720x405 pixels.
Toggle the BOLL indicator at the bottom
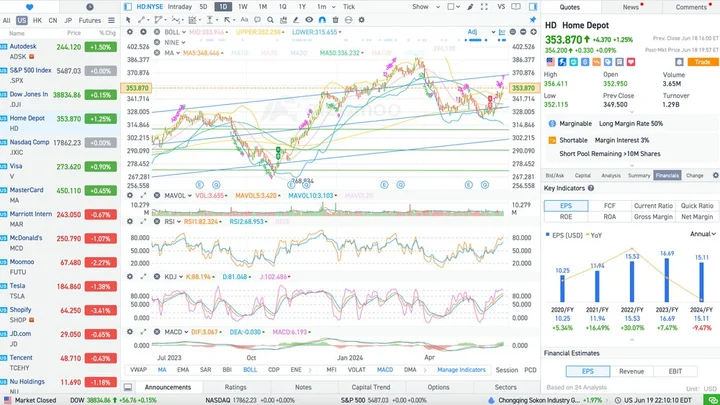tap(249, 369)
